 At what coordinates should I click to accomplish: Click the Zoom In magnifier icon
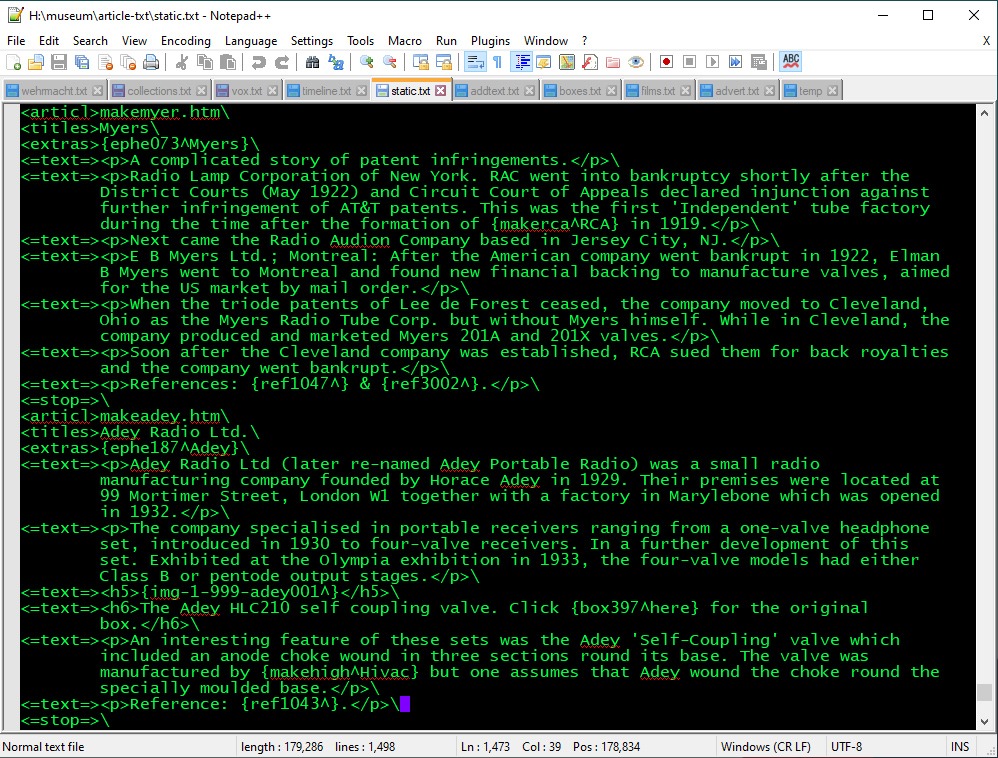[x=367, y=62]
